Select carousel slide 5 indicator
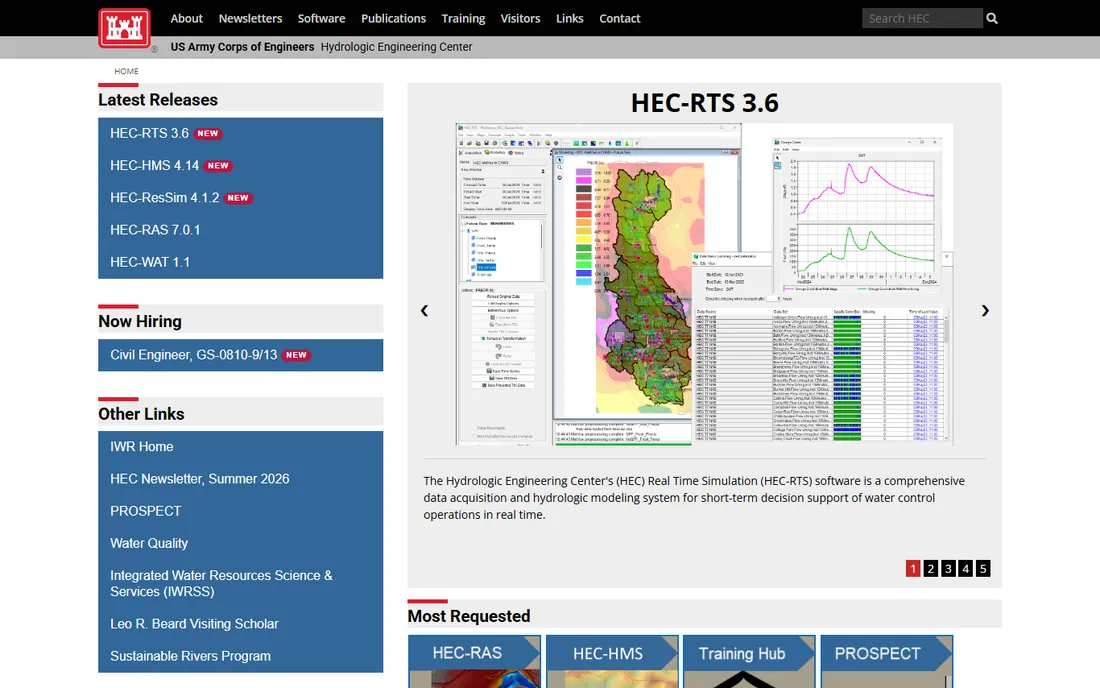1100x688 pixels. pos(983,569)
